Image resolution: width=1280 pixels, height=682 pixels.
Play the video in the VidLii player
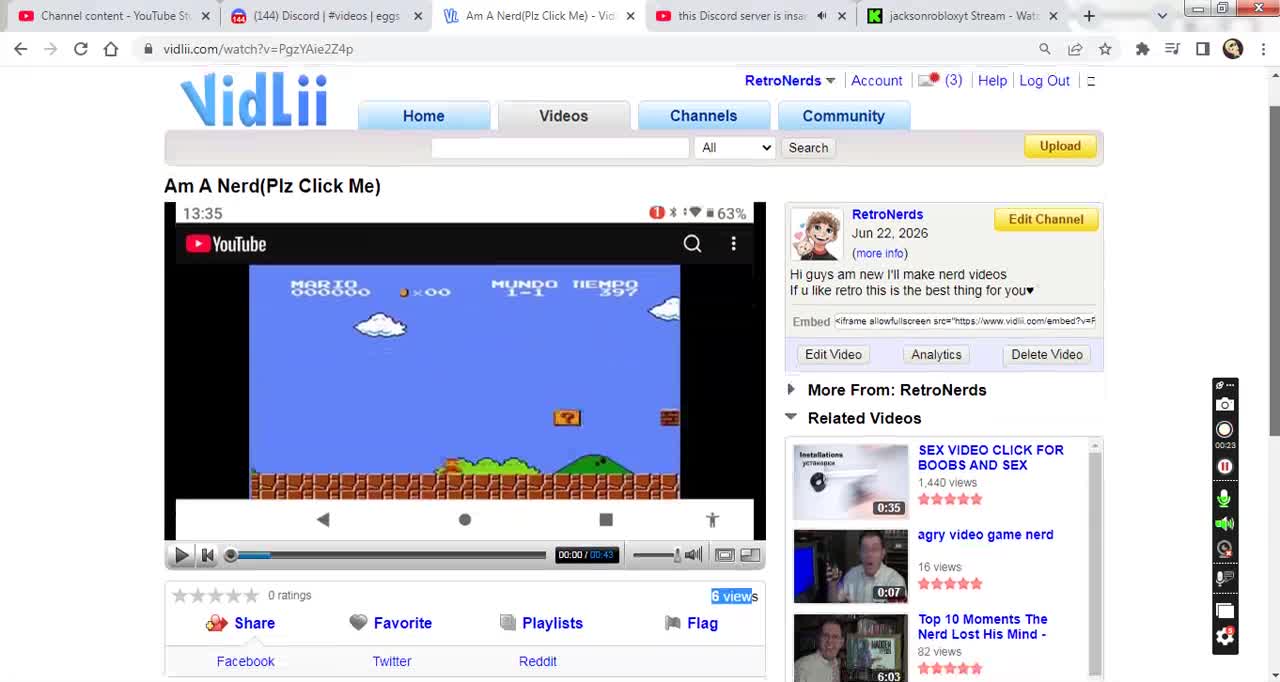(182, 555)
